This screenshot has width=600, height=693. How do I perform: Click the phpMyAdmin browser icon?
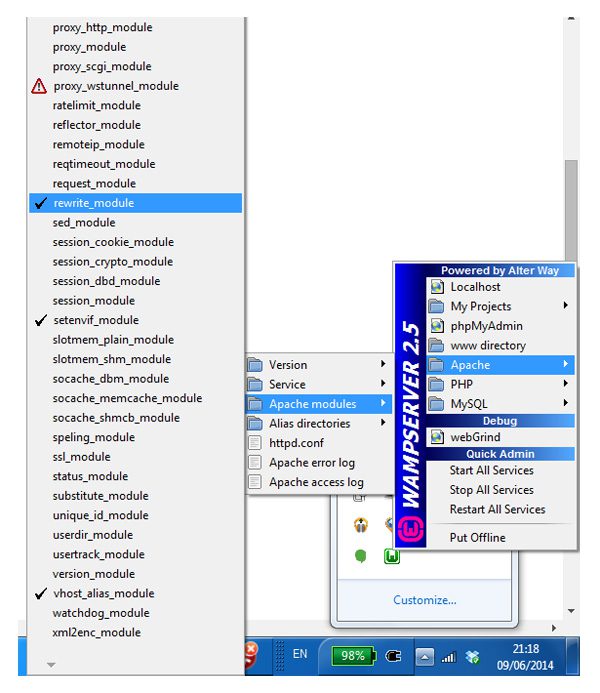[x=437, y=326]
